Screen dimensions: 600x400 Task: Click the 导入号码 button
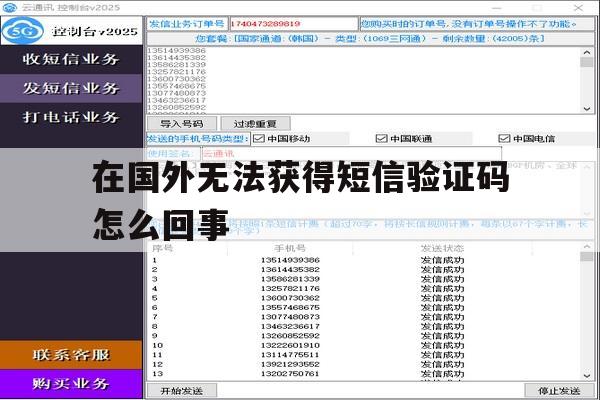point(182,124)
